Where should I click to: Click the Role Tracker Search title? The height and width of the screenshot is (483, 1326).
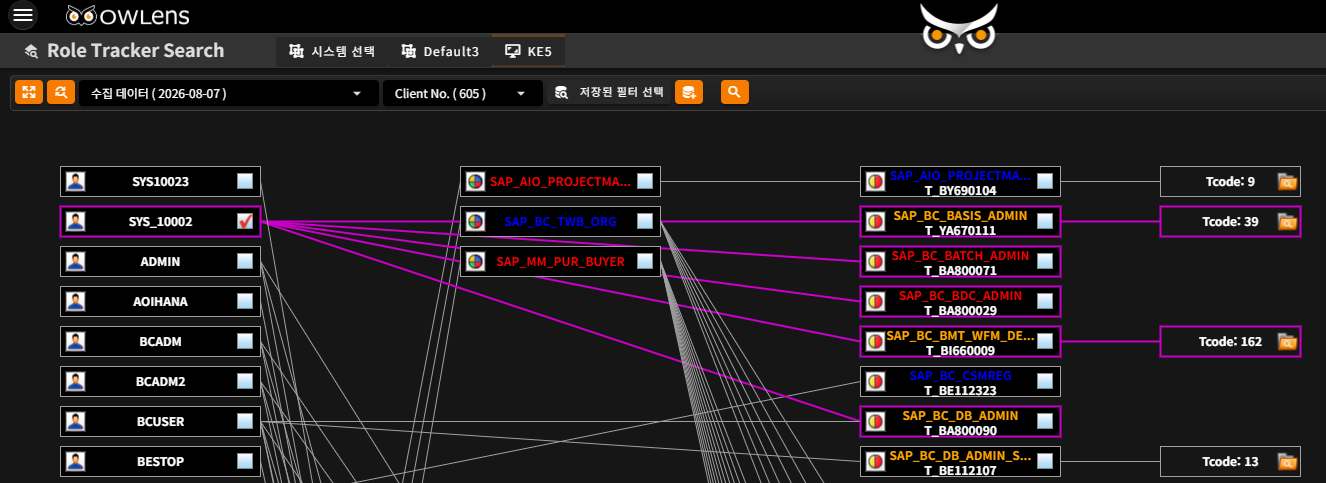pos(135,50)
